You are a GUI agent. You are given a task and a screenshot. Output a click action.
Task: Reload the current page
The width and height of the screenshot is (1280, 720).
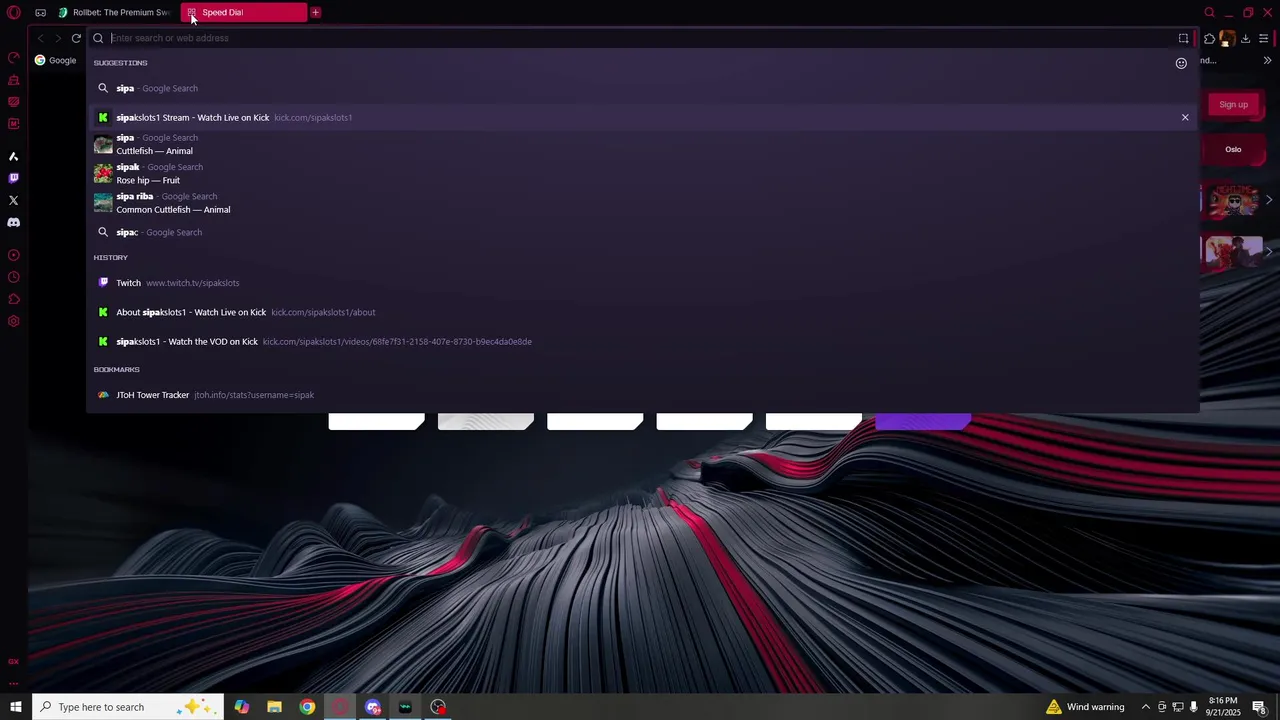click(76, 38)
